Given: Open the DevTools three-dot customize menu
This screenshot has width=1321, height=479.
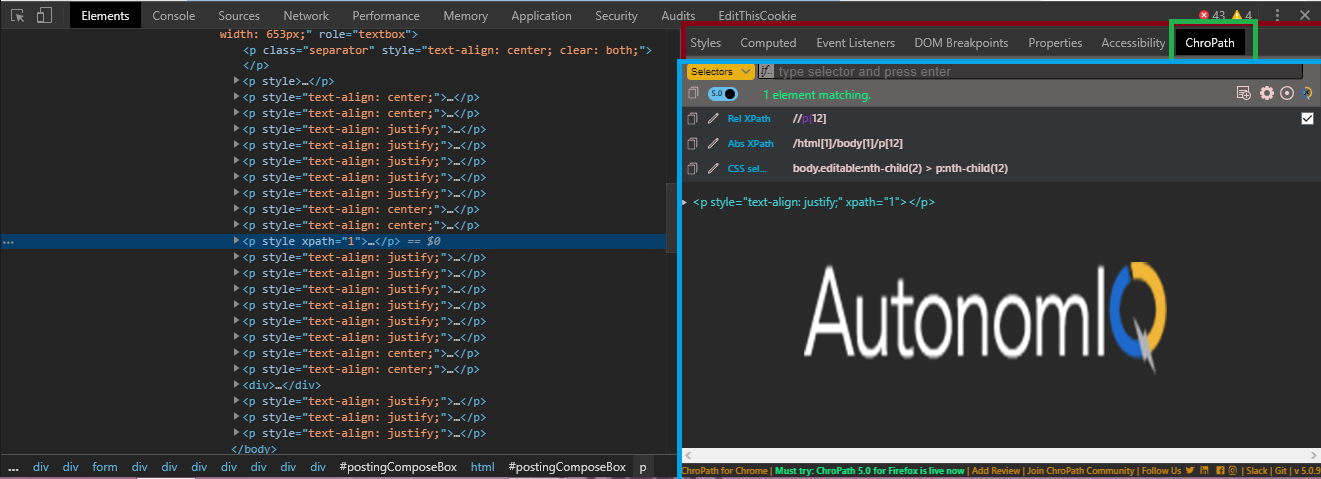Looking at the screenshot, I should pos(1278,15).
